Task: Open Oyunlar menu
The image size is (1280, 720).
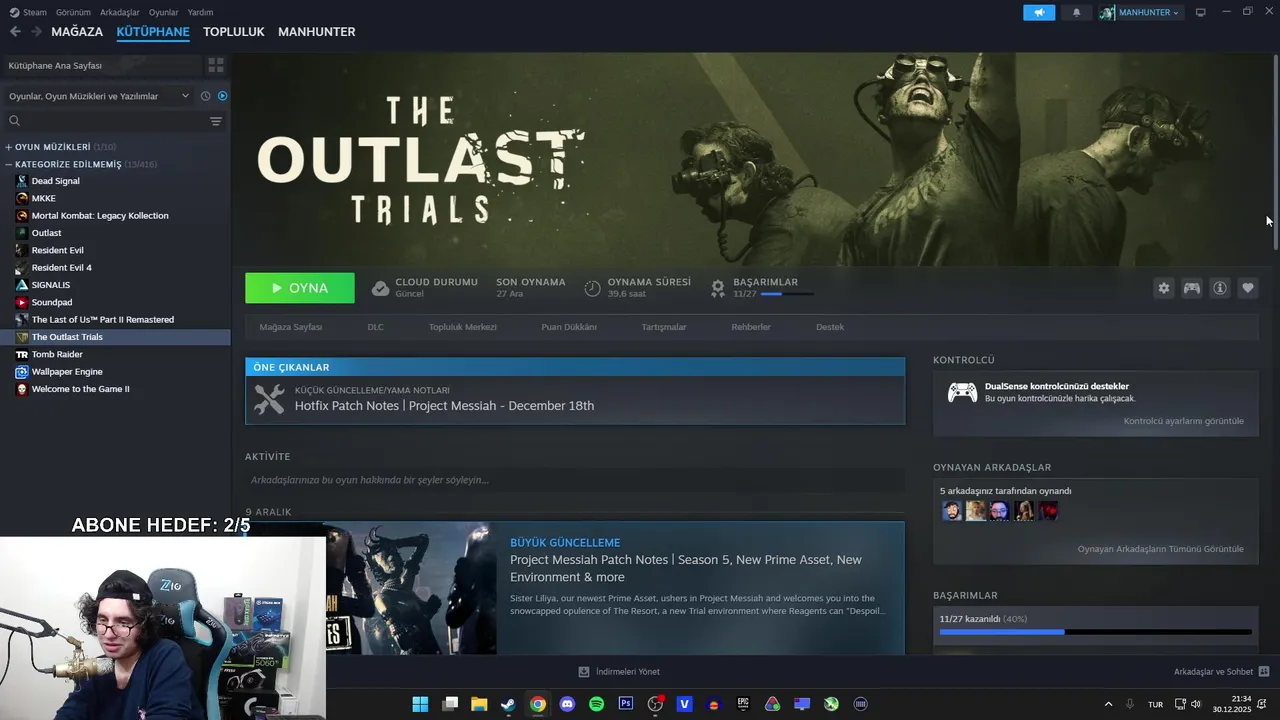Action: [x=163, y=12]
